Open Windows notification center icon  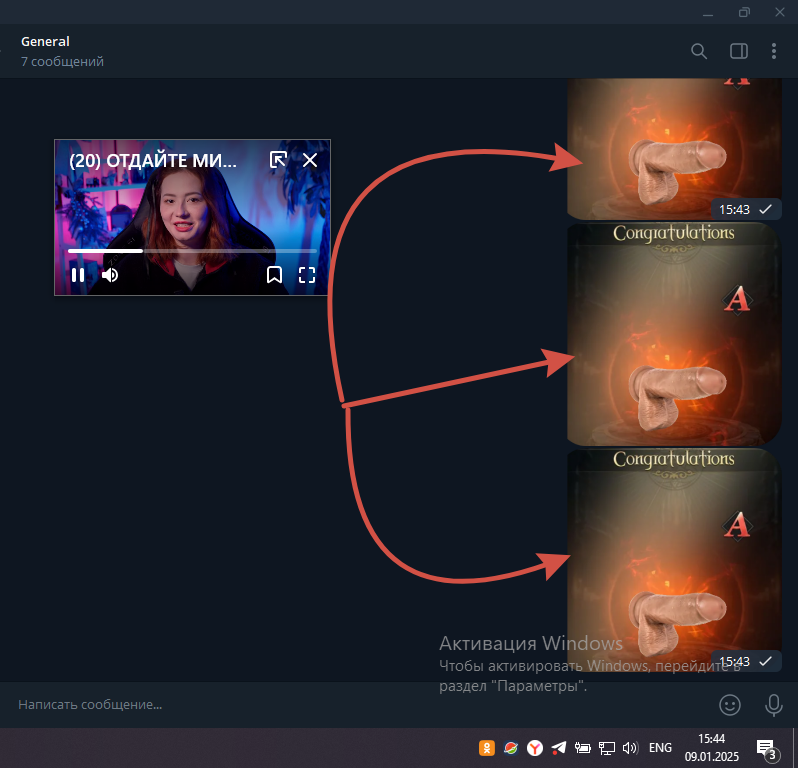[x=767, y=749]
